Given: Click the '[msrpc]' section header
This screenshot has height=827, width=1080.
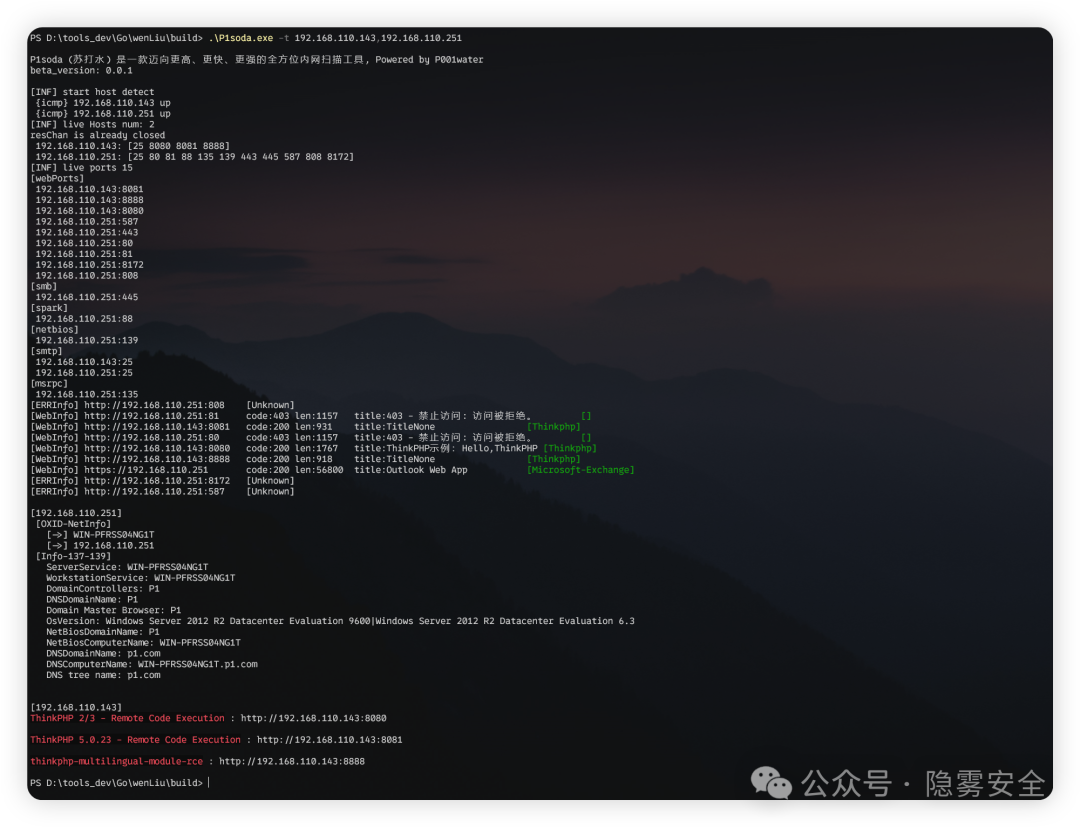Looking at the screenshot, I should pyautogui.click(x=49, y=384).
